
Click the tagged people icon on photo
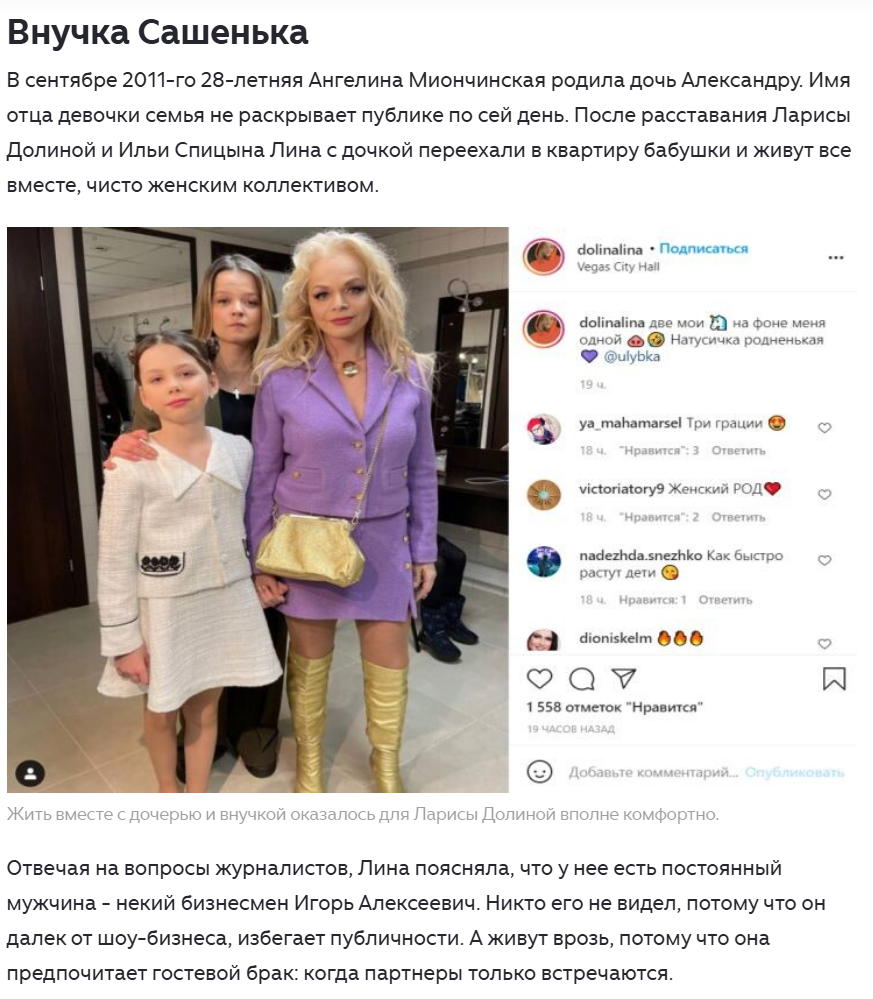coord(30,773)
